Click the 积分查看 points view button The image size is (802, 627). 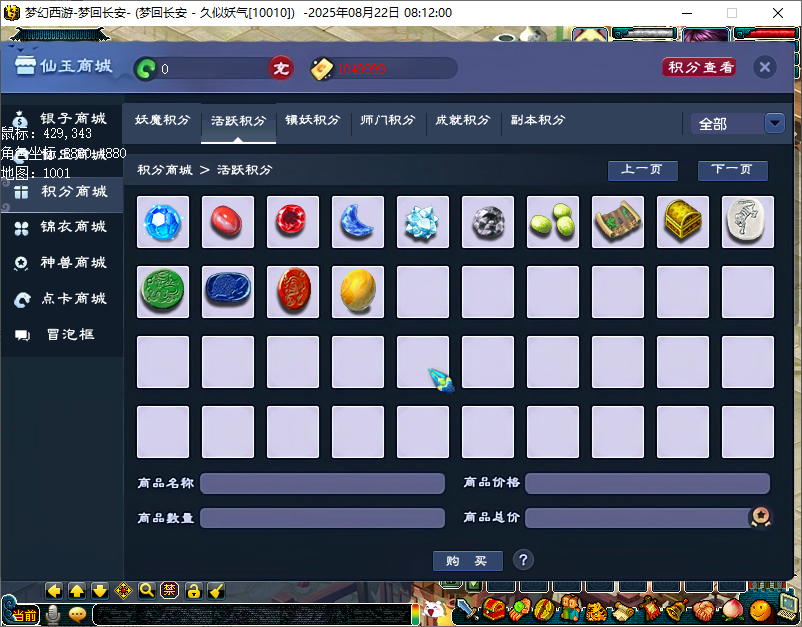coord(699,67)
